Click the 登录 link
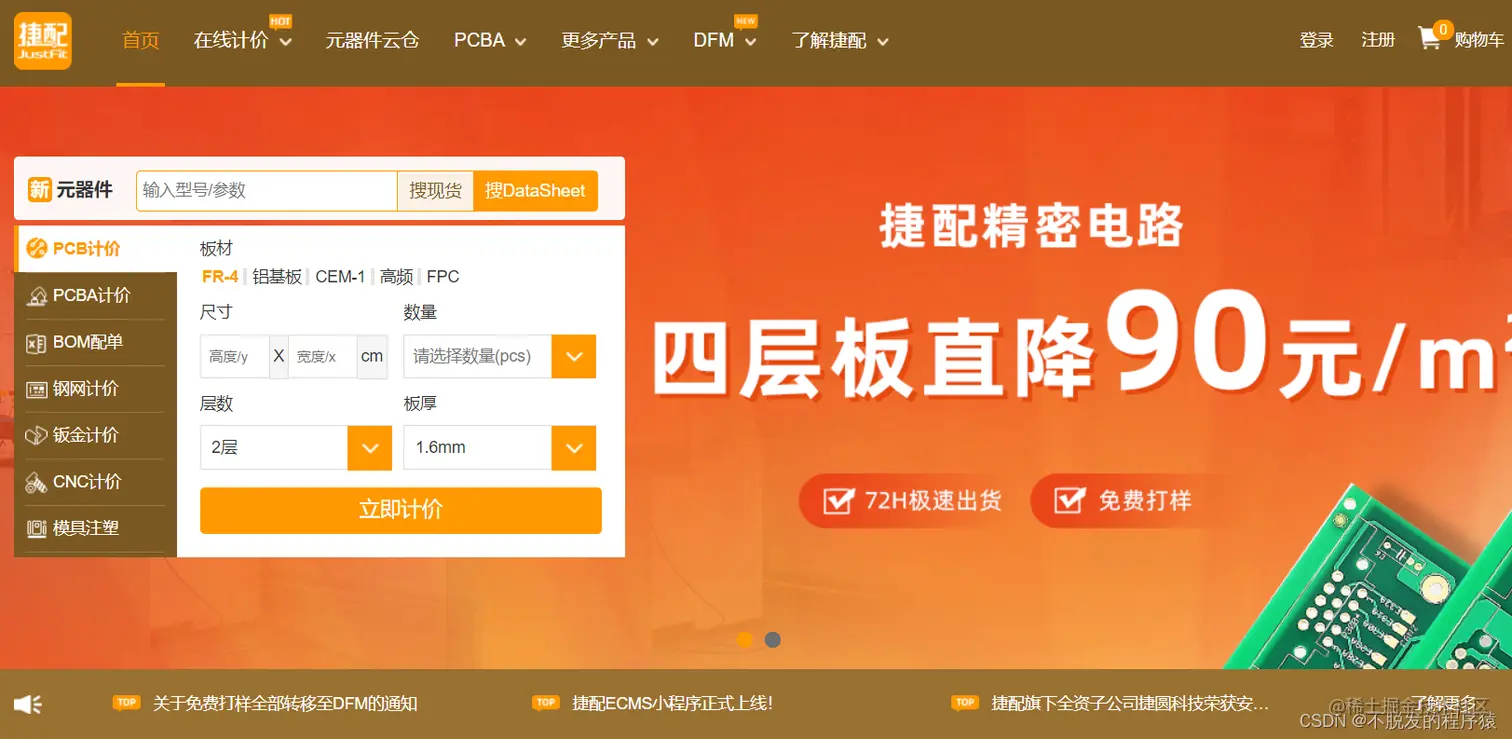The image size is (1512, 739). 1317,40
